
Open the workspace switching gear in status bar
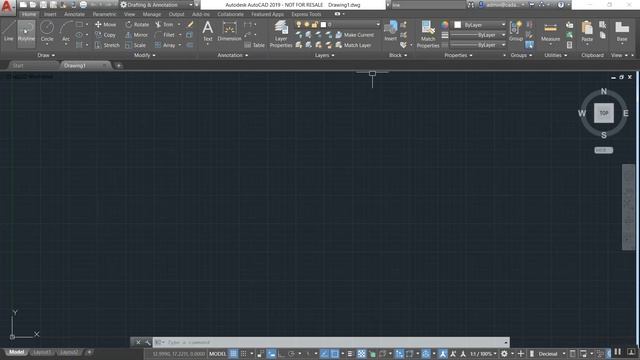point(504,353)
